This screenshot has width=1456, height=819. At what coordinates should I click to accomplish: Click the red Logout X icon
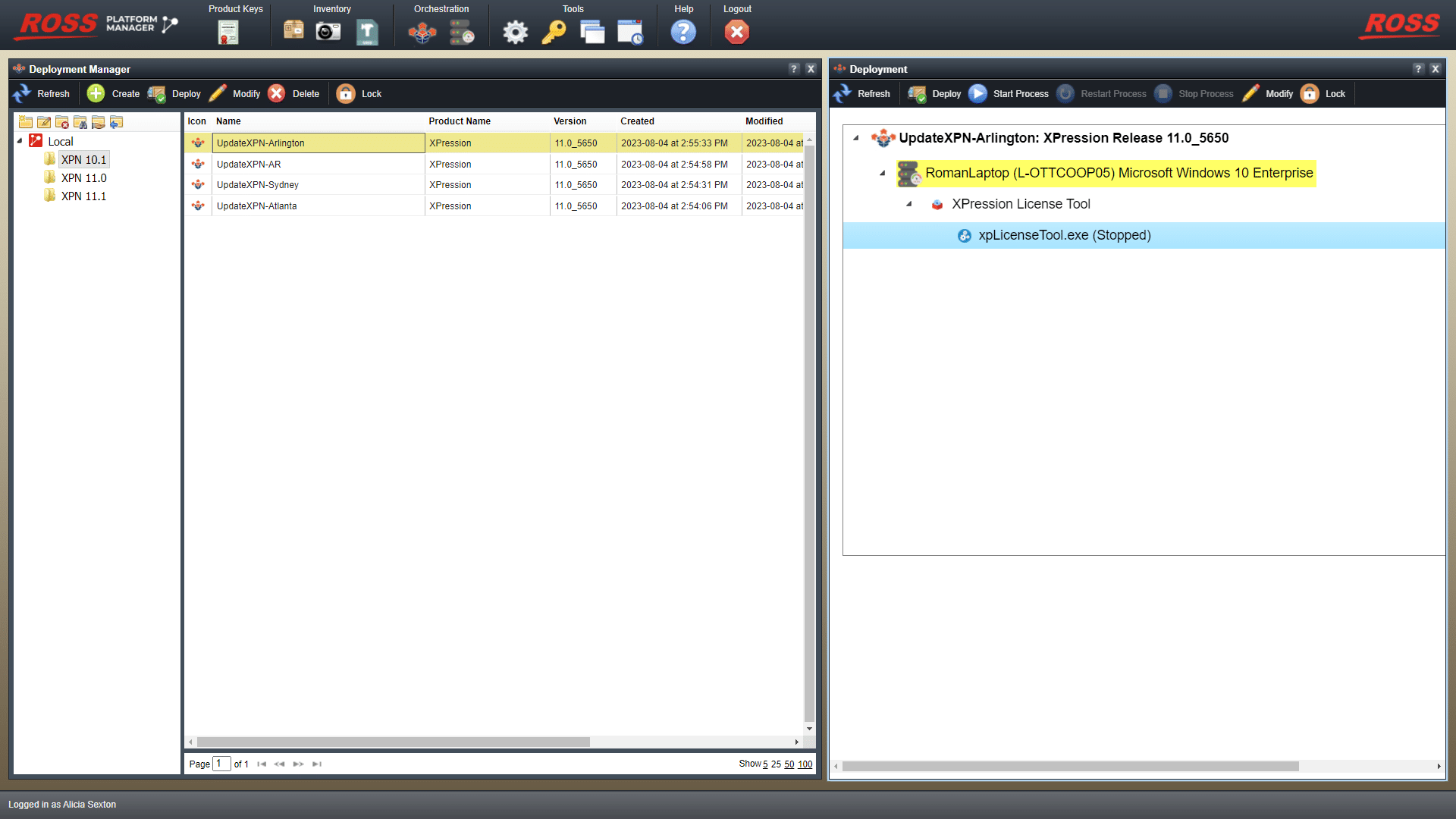(737, 32)
